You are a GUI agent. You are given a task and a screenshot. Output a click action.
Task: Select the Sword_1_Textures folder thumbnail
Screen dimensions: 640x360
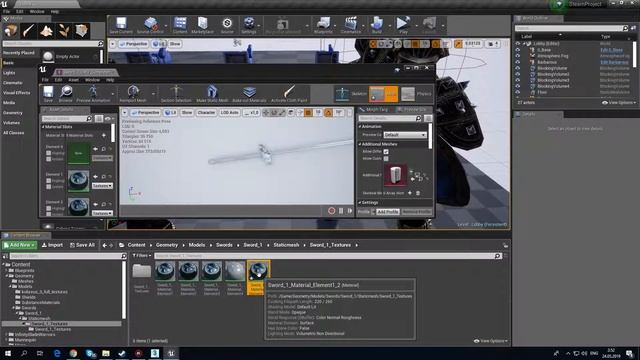pyautogui.click(x=142, y=271)
